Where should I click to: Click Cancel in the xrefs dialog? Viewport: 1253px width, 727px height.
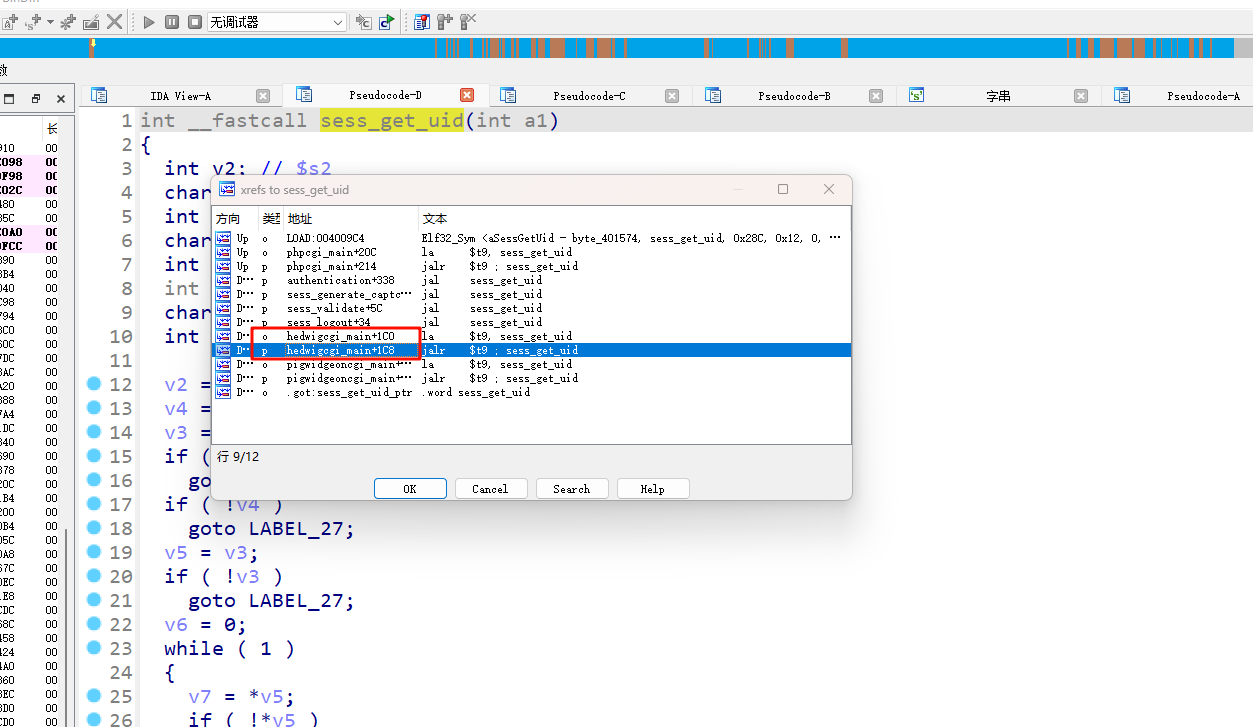pos(490,489)
